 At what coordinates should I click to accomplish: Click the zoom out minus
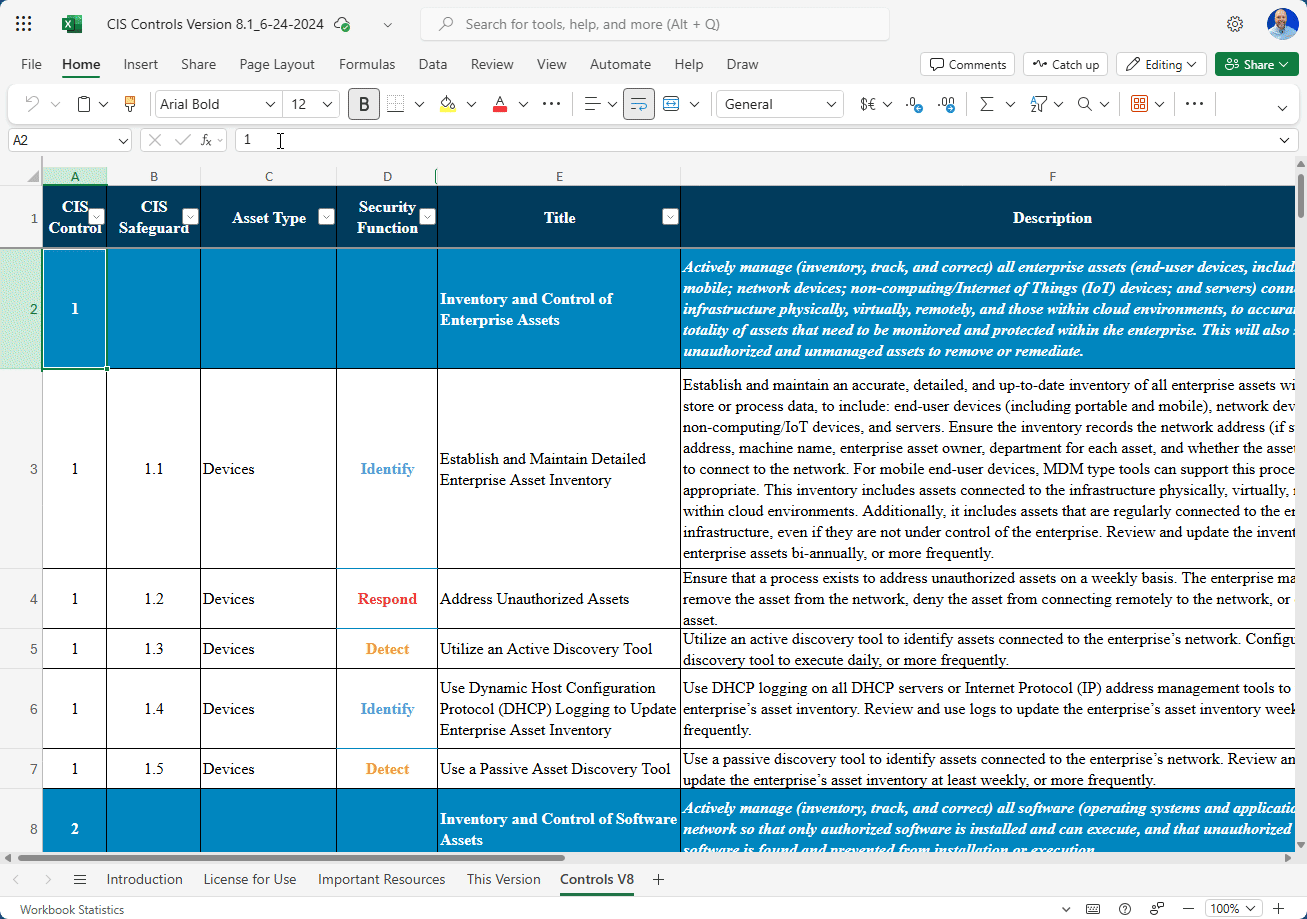click(x=1190, y=909)
